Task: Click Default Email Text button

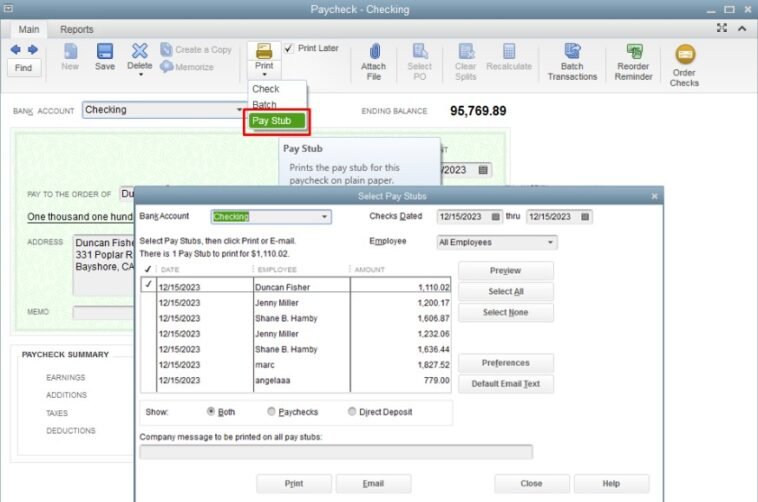Action: coord(506,384)
